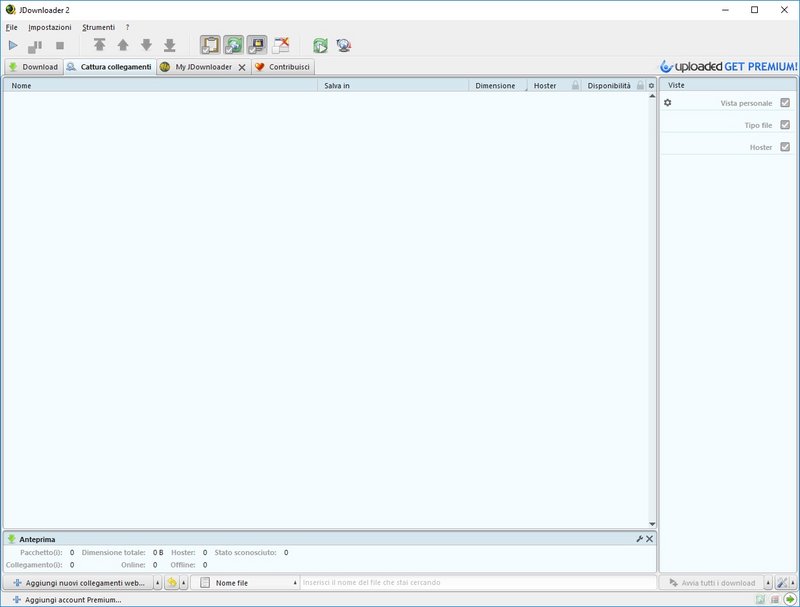This screenshot has width=800, height=607.
Task: Expand arrow beside Aggiungi nuovi collegamenti
Action: click(158, 583)
